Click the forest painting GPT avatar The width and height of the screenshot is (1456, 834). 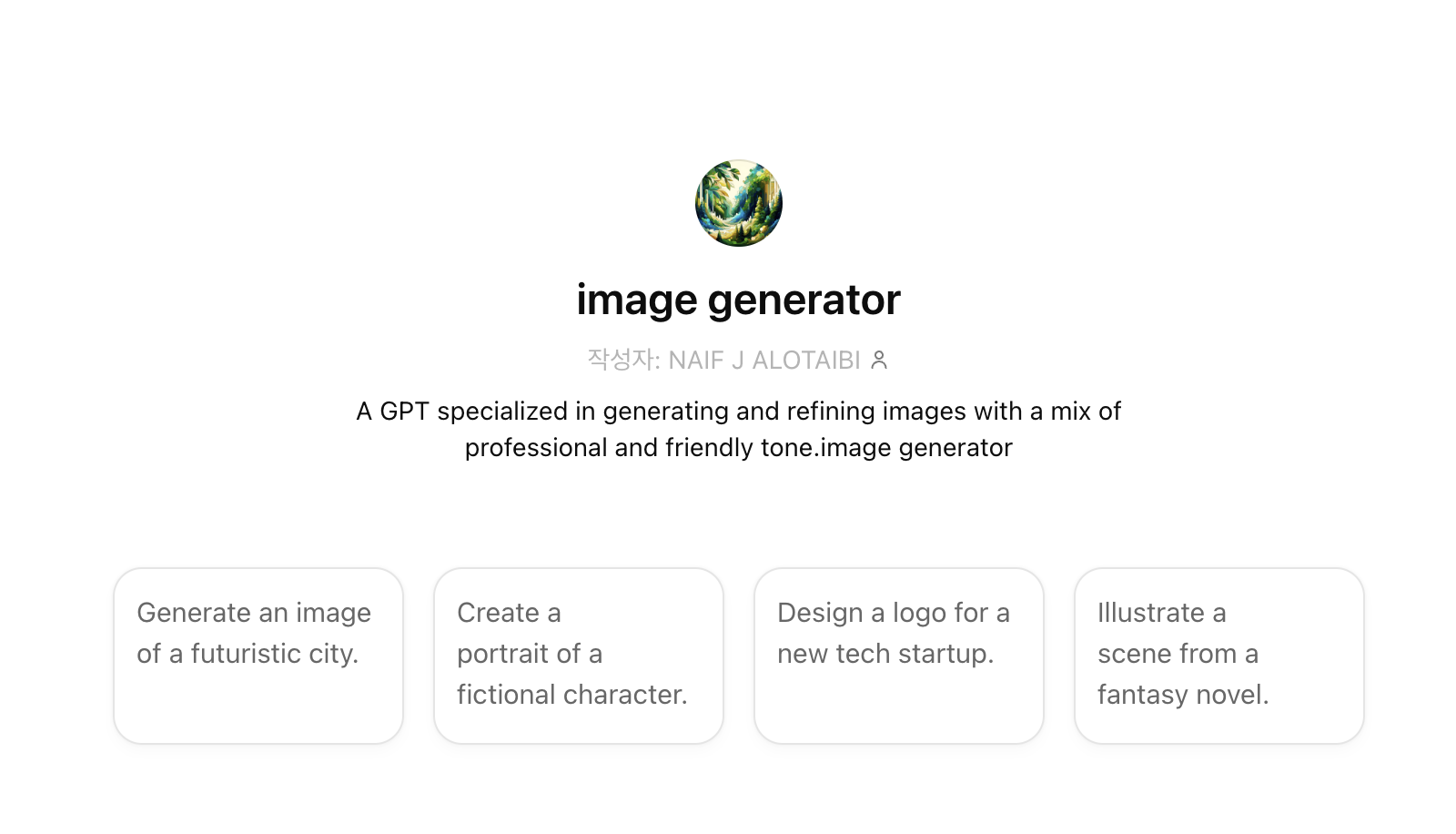[738, 203]
